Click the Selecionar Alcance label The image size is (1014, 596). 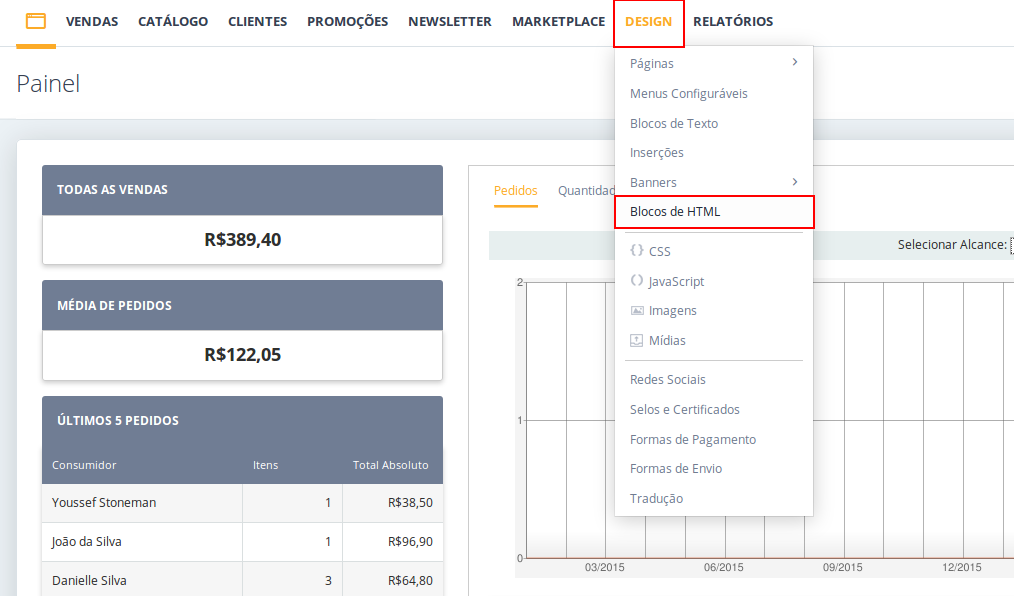click(952, 244)
